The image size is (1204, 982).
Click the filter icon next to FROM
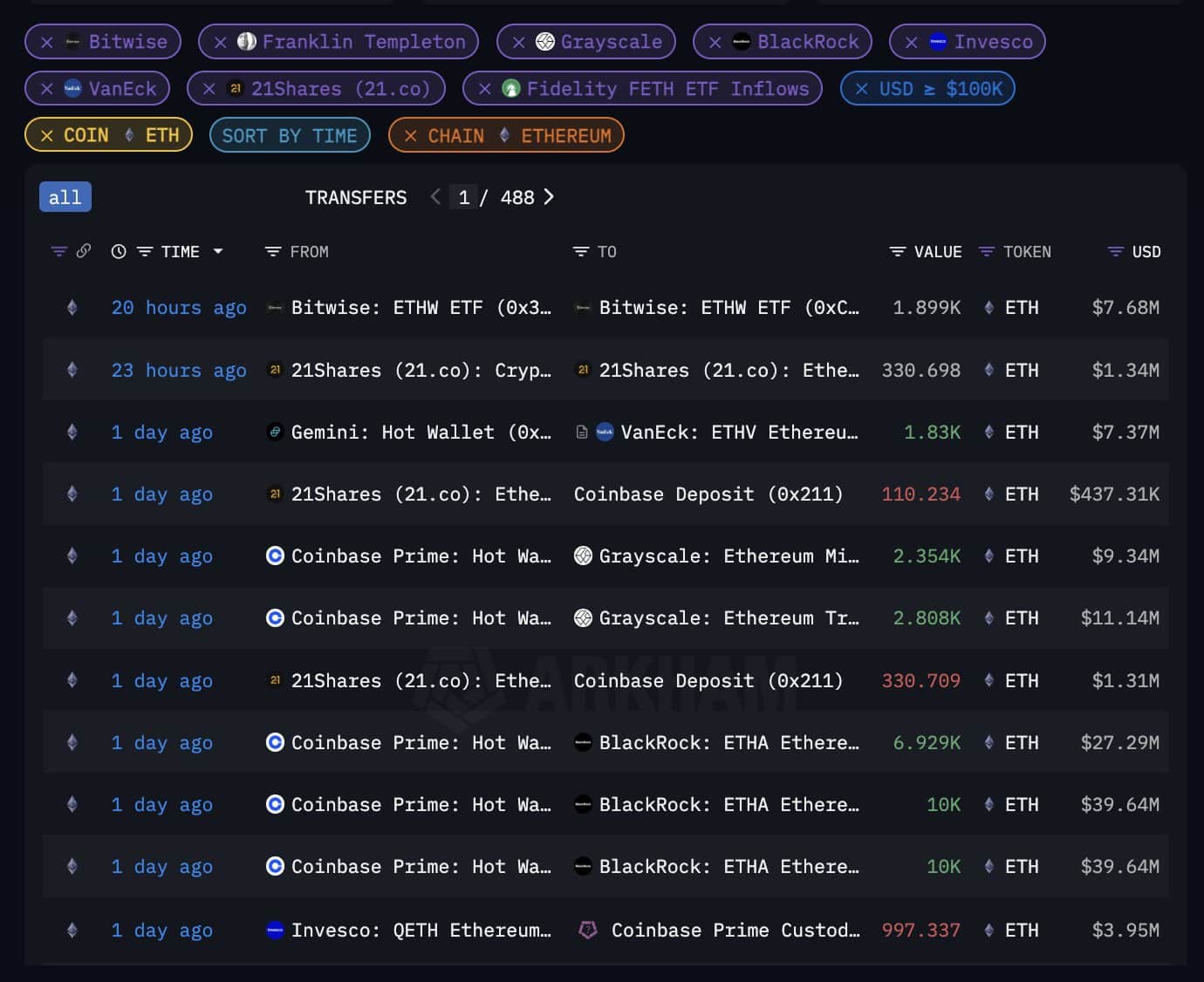click(x=272, y=252)
